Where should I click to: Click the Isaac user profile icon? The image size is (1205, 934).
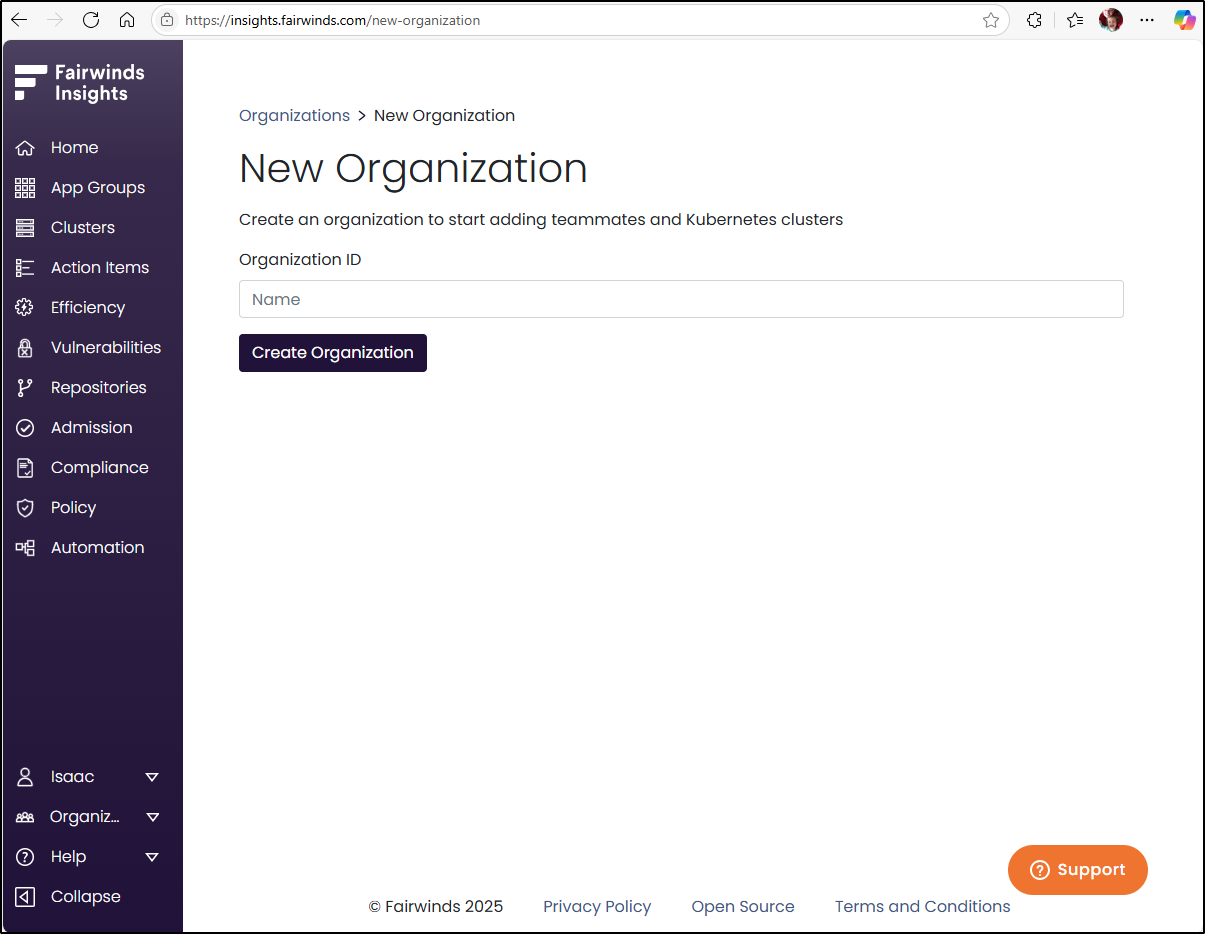[x=26, y=777]
